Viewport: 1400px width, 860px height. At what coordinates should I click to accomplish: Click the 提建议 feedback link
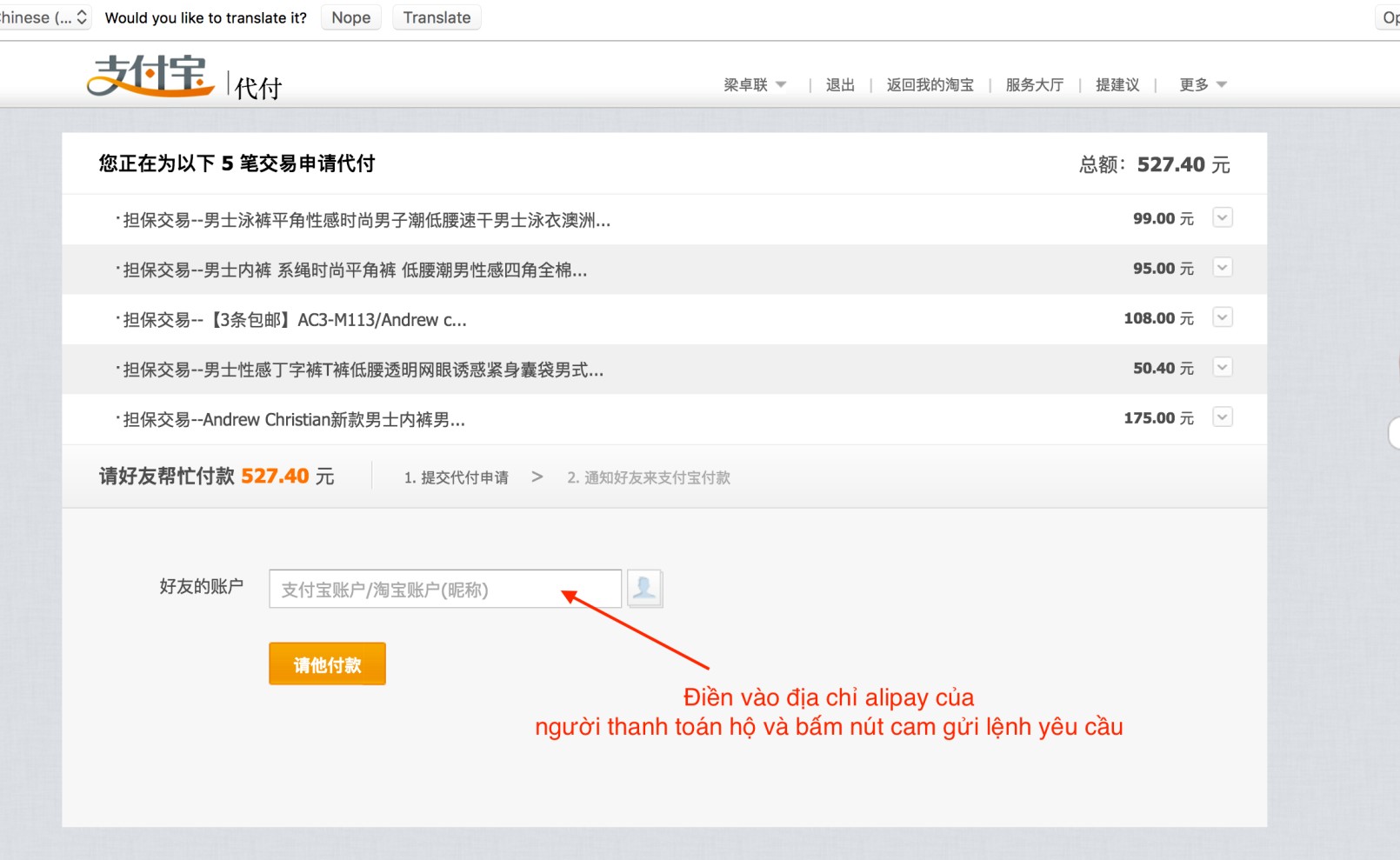(1117, 84)
